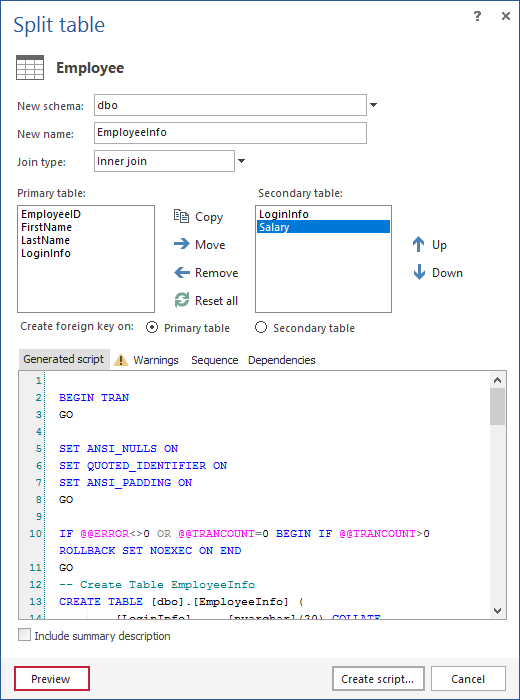Click the New schema dbo field
Image resolution: width=520 pixels, height=700 pixels.
click(x=230, y=105)
